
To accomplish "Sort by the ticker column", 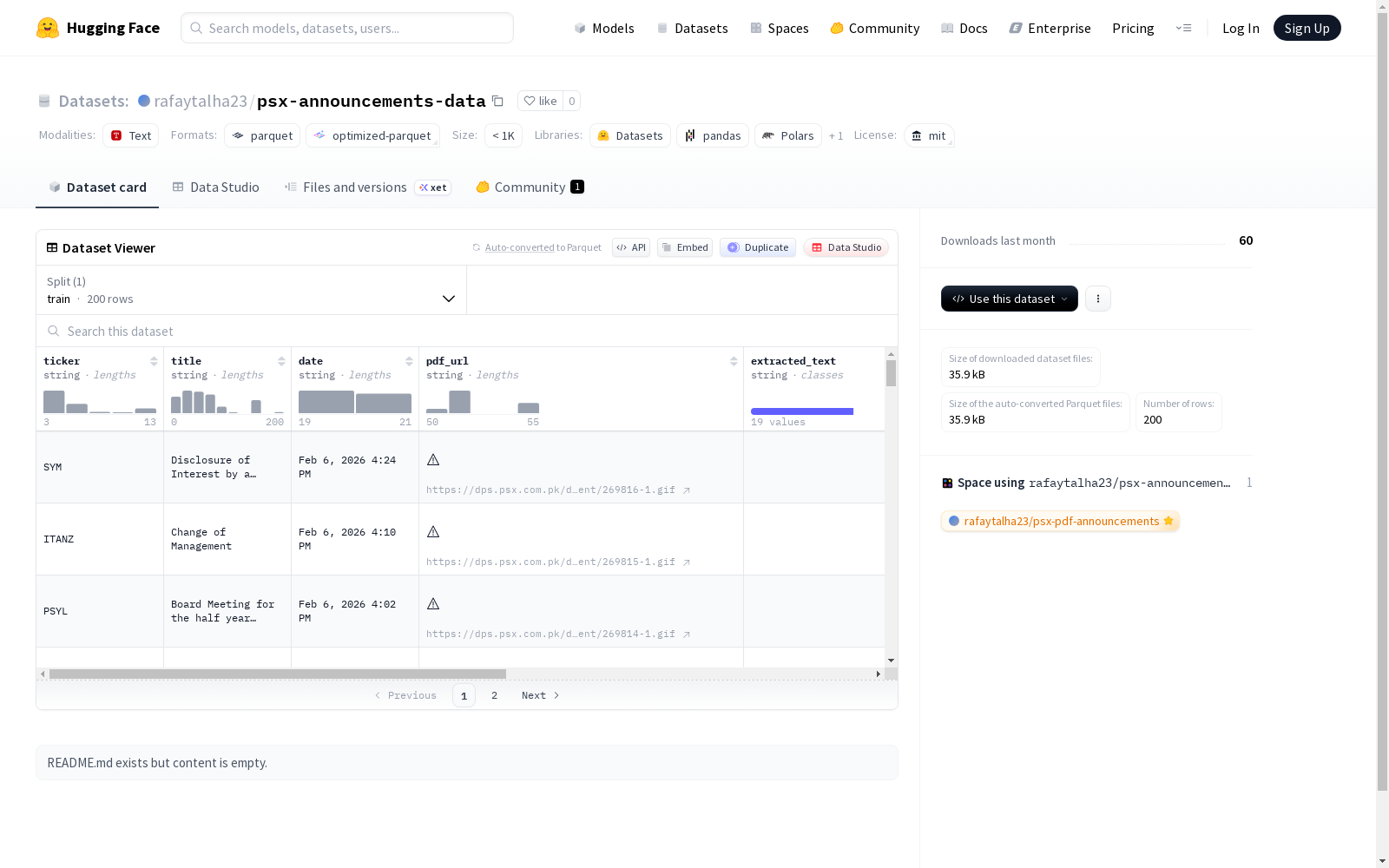I will [x=154, y=361].
